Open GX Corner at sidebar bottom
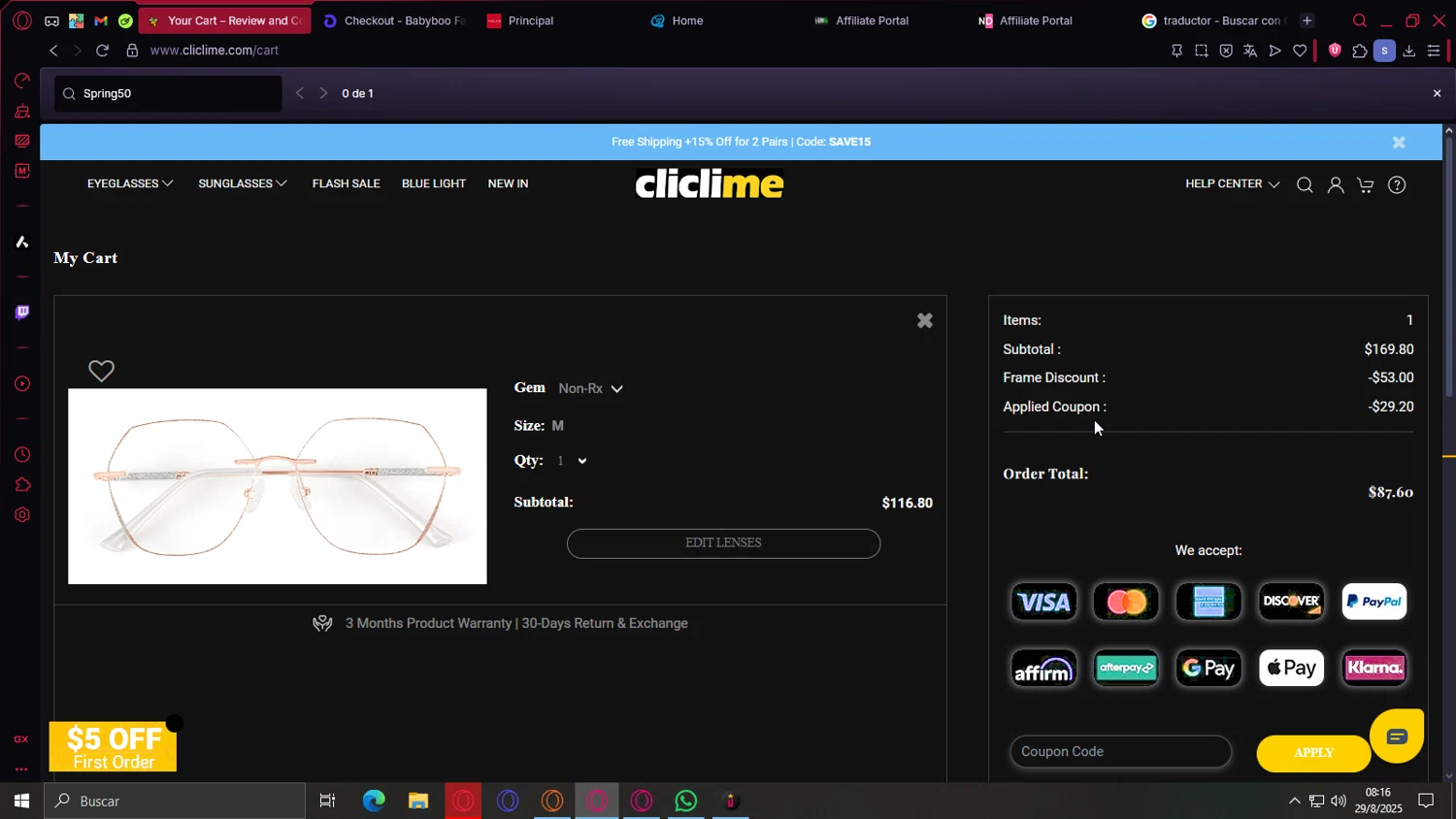The width and height of the screenshot is (1456, 819). pos(21,739)
